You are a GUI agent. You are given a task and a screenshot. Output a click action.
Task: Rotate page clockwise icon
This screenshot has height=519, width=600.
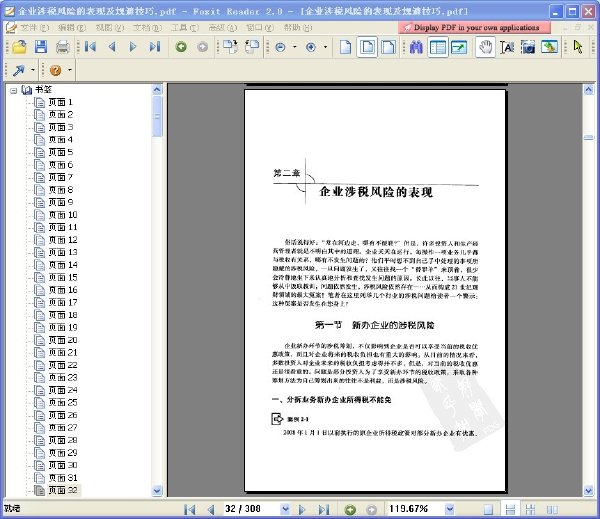click(x=230, y=47)
